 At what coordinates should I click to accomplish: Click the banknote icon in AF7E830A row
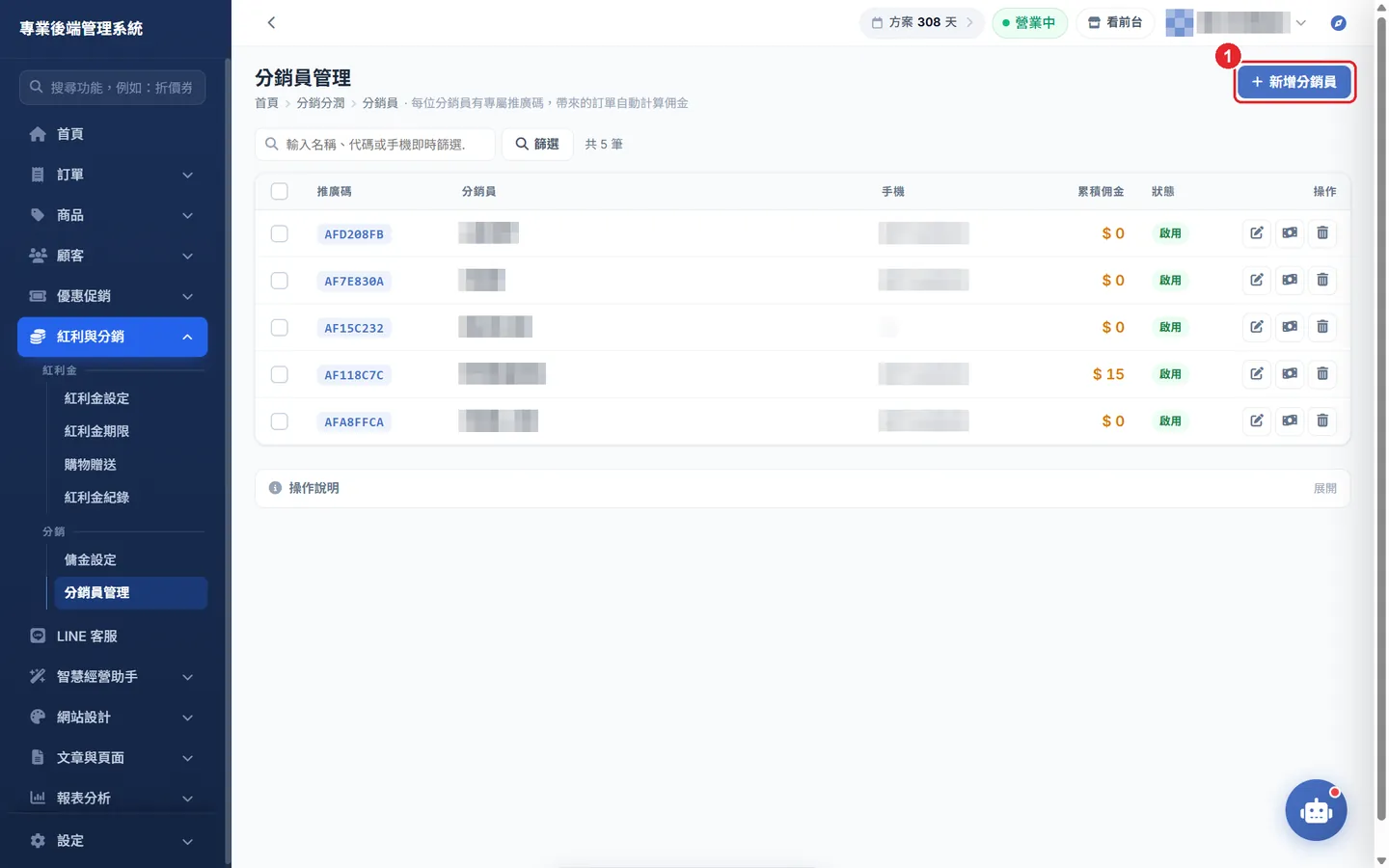[x=1290, y=280]
